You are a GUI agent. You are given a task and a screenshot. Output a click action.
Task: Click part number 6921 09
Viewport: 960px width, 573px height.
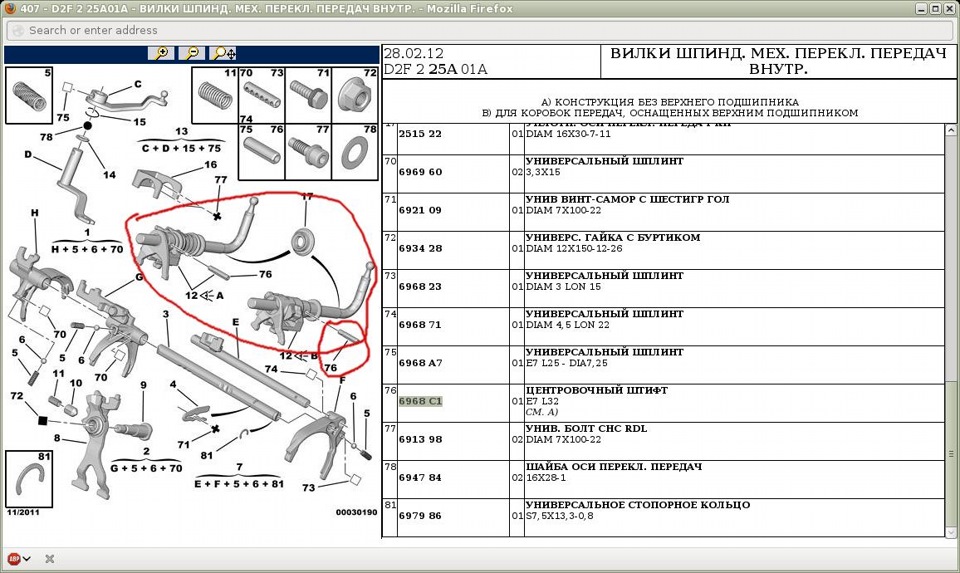(420, 210)
